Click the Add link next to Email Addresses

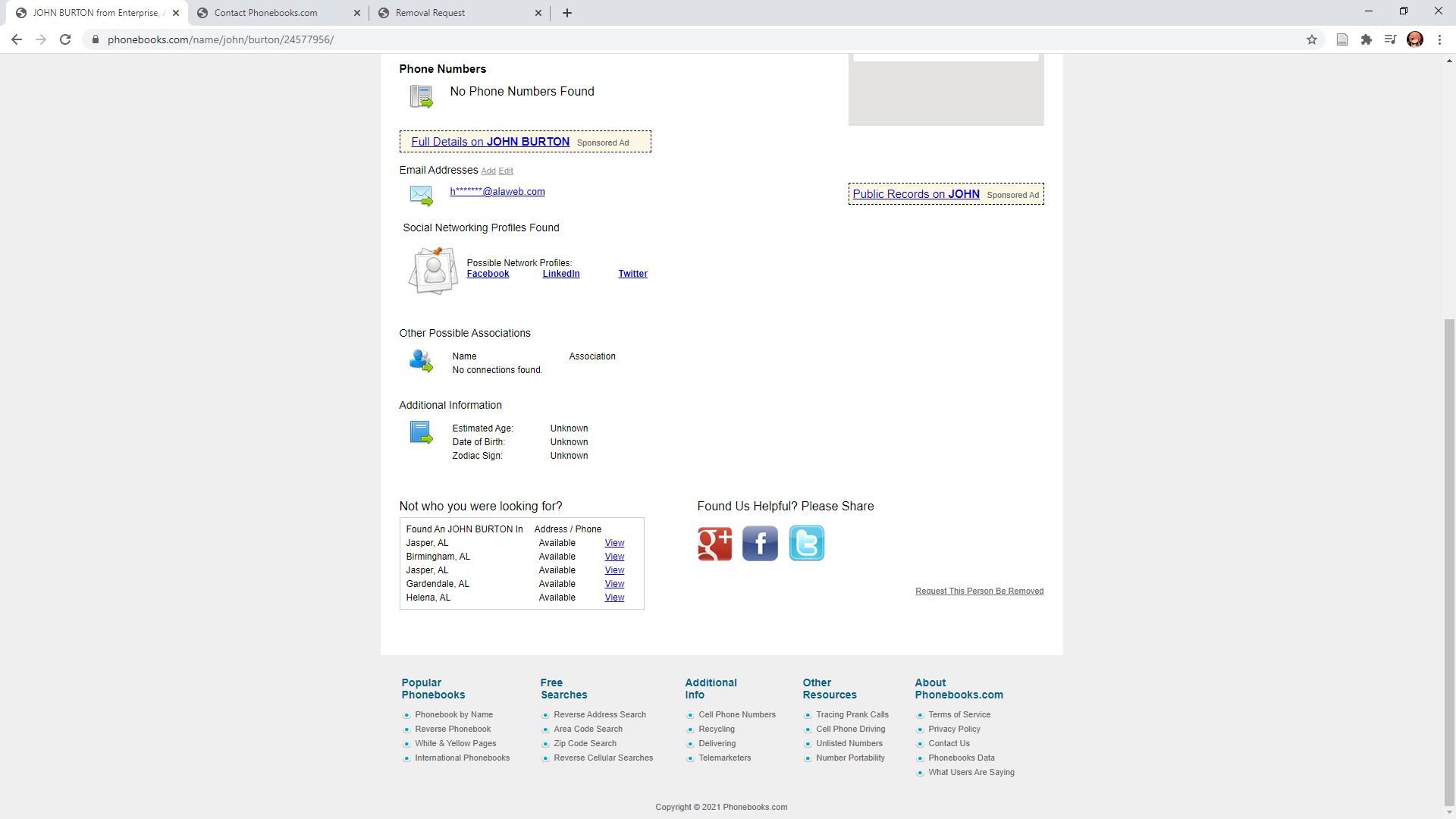488,171
